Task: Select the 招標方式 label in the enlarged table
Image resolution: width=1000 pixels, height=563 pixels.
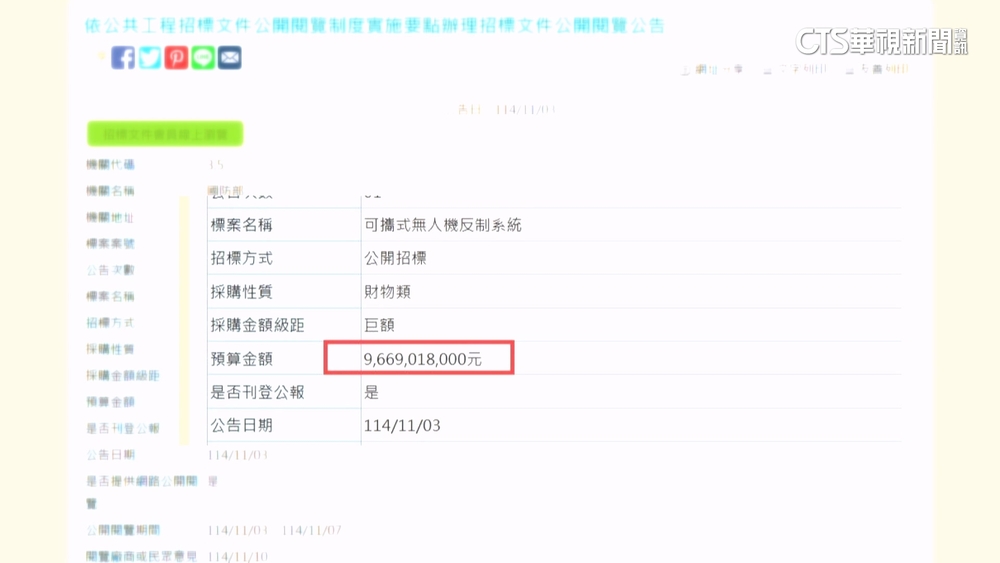Action: (242, 258)
